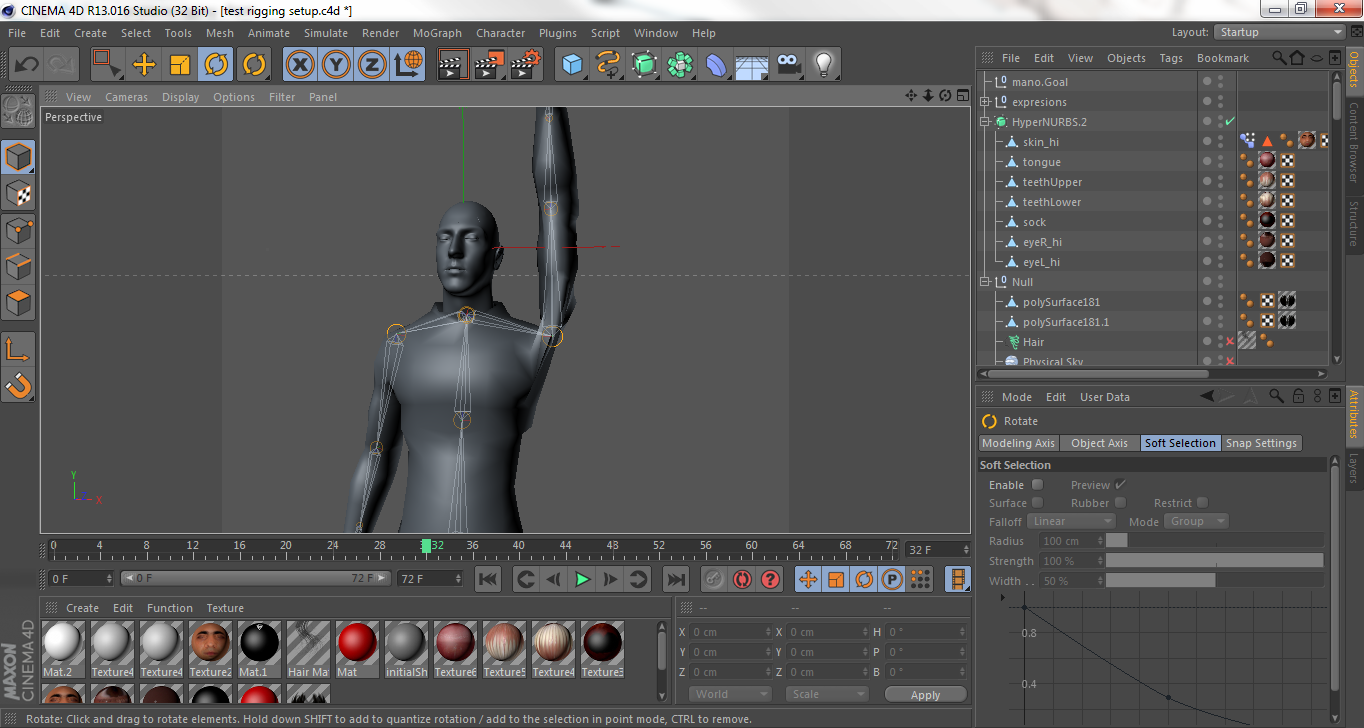Open the Cameras menu in viewport
1364x728 pixels.
pos(126,97)
